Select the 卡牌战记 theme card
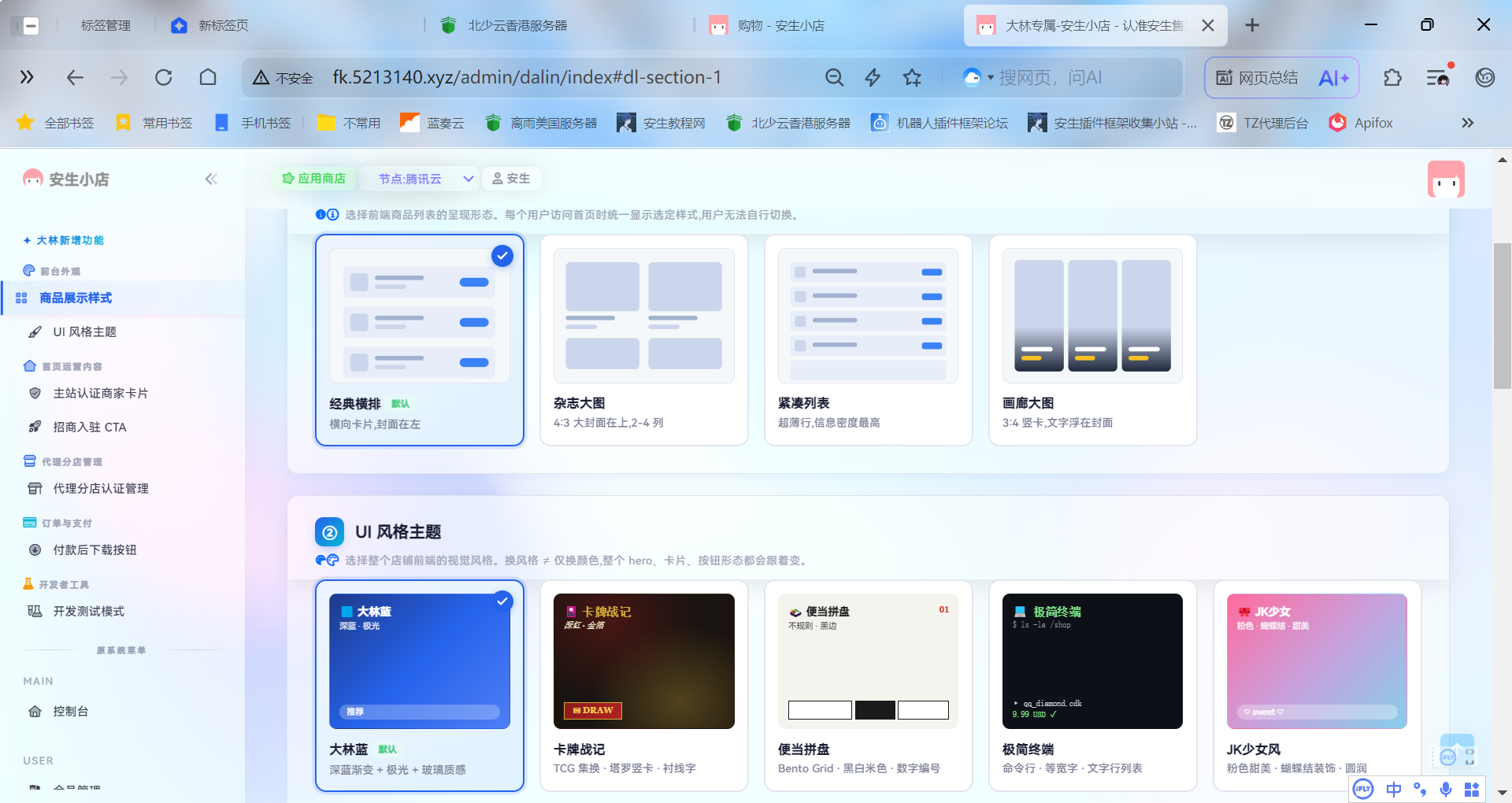1512x803 pixels. tap(644, 686)
